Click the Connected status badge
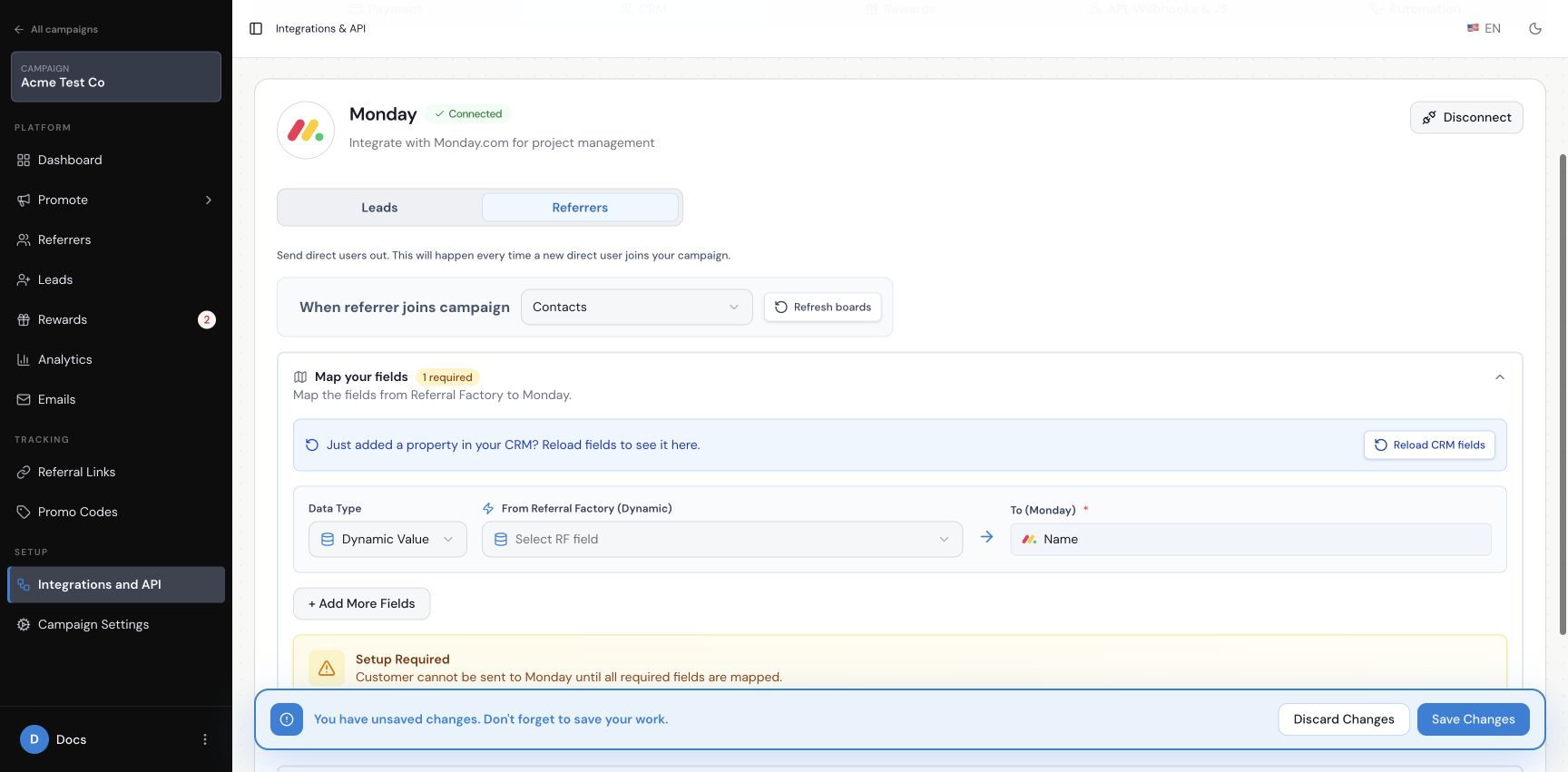This screenshot has height=772, width=1568. click(467, 113)
